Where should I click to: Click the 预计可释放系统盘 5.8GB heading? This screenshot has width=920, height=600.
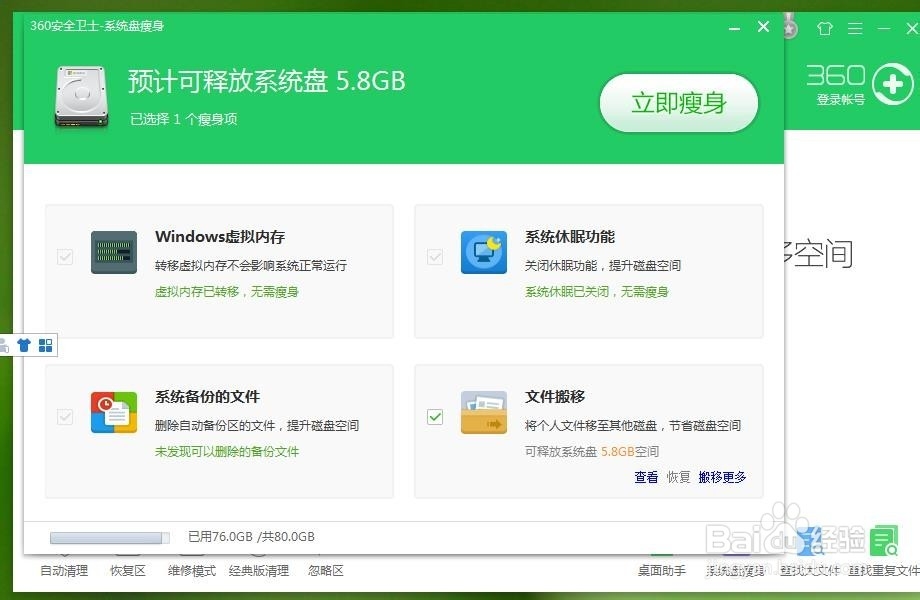[x=267, y=81]
